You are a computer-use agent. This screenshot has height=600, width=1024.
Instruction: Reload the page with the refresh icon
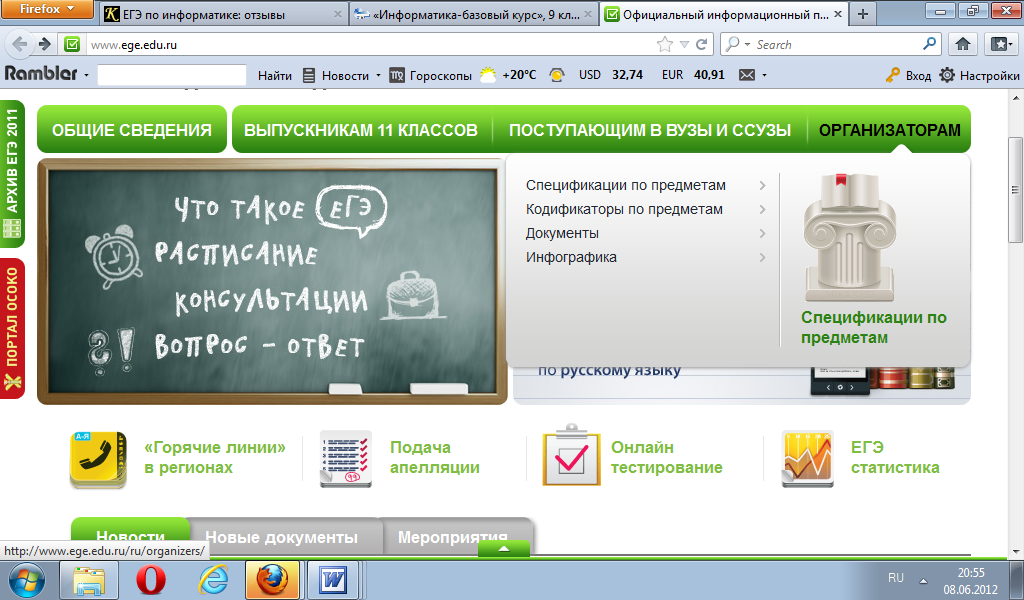[702, 44]
